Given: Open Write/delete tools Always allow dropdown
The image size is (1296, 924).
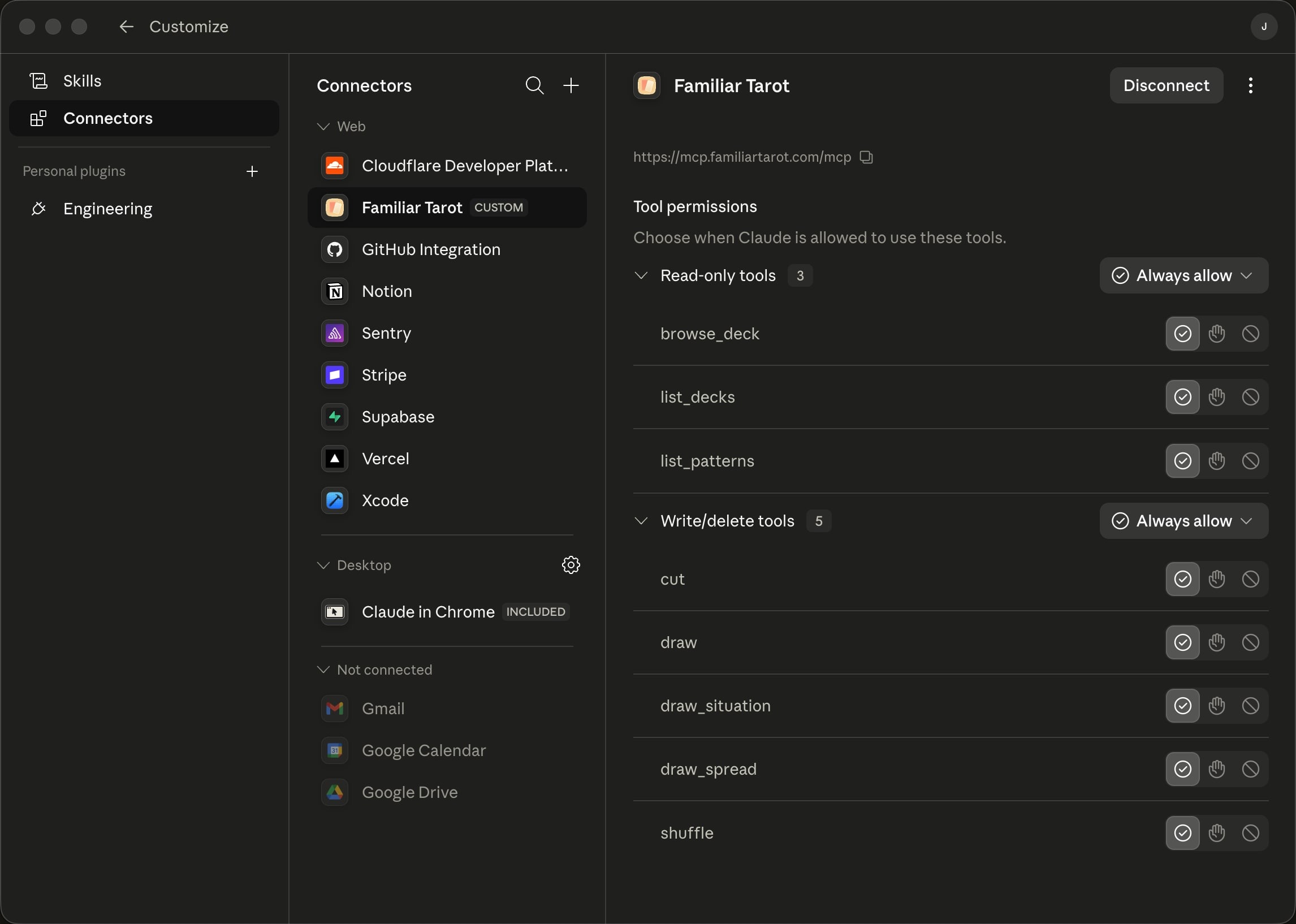Looking at the screenshot, I should (x=1183, y=521).
